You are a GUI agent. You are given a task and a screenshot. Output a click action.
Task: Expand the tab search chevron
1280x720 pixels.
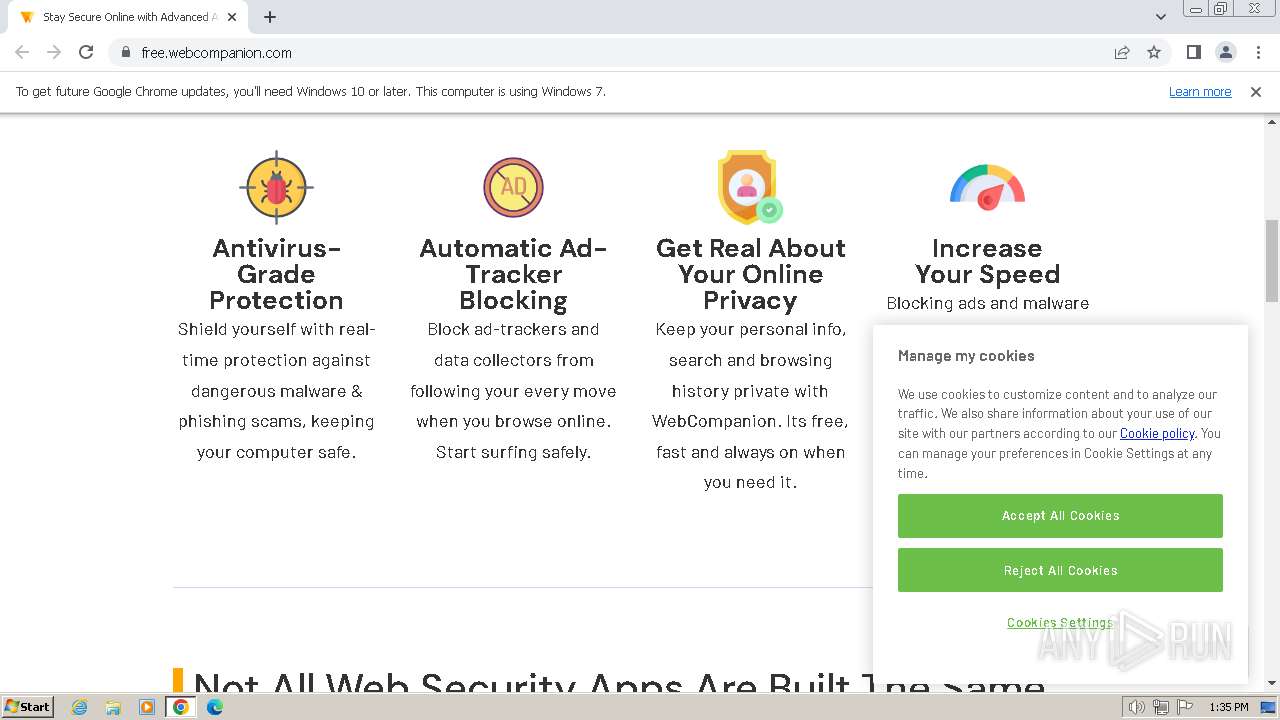[x=1160, y=17]
